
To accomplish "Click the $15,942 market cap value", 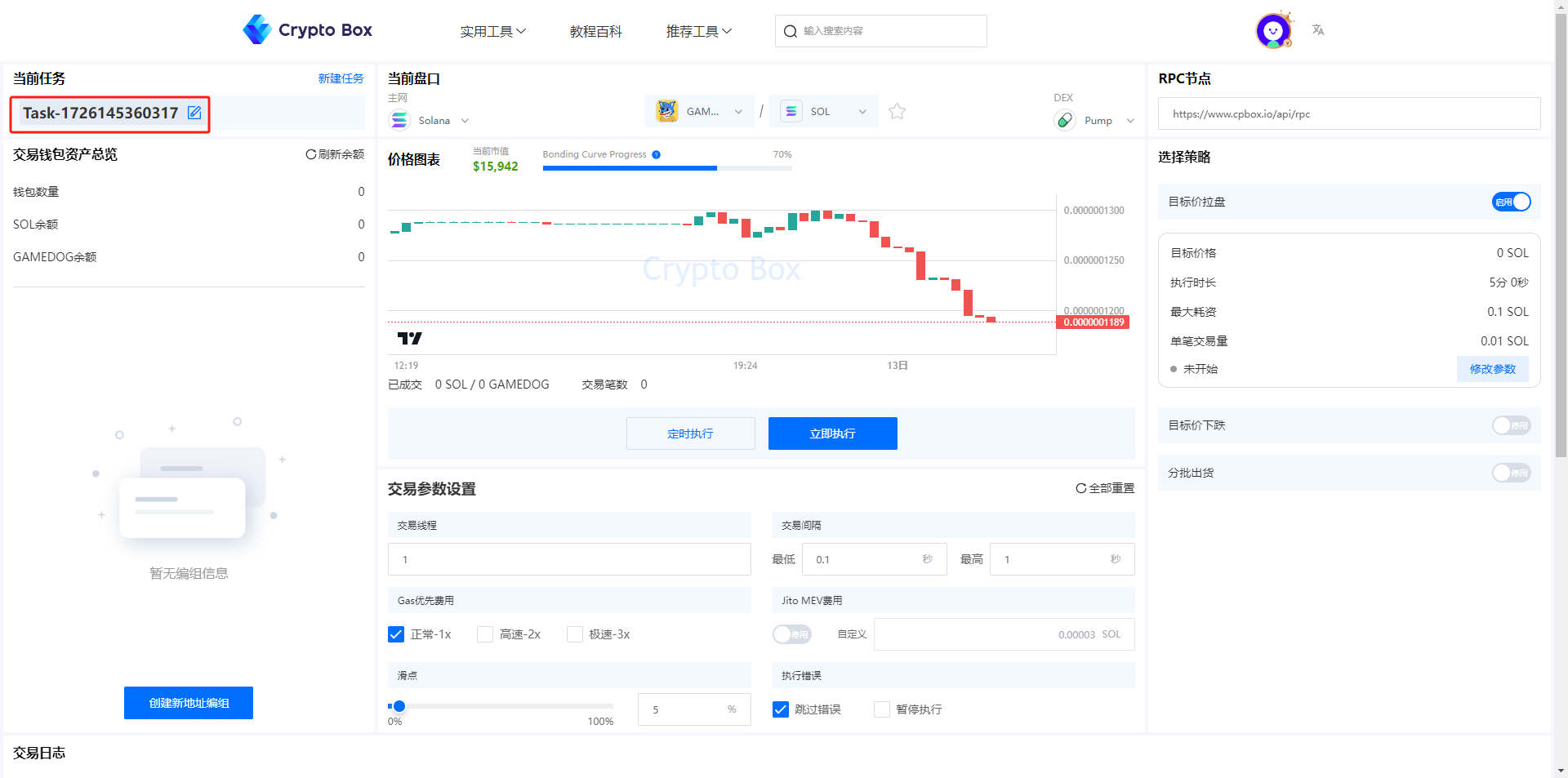I will click(x=495, y=166).
